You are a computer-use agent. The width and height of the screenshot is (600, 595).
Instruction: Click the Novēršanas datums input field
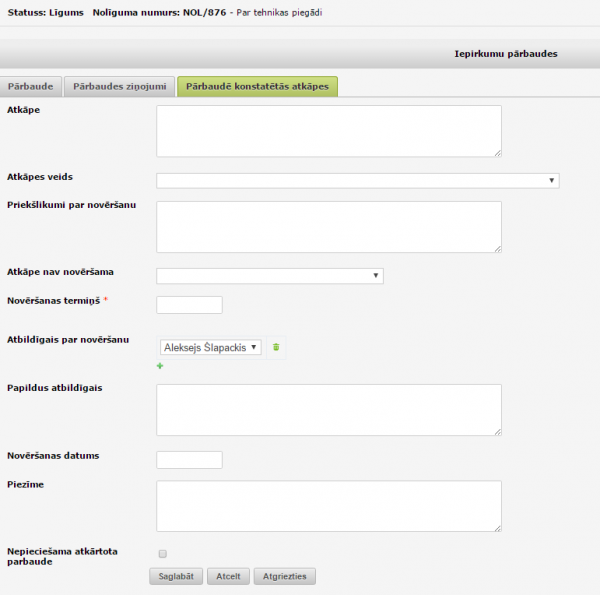[x=190, y=460]
